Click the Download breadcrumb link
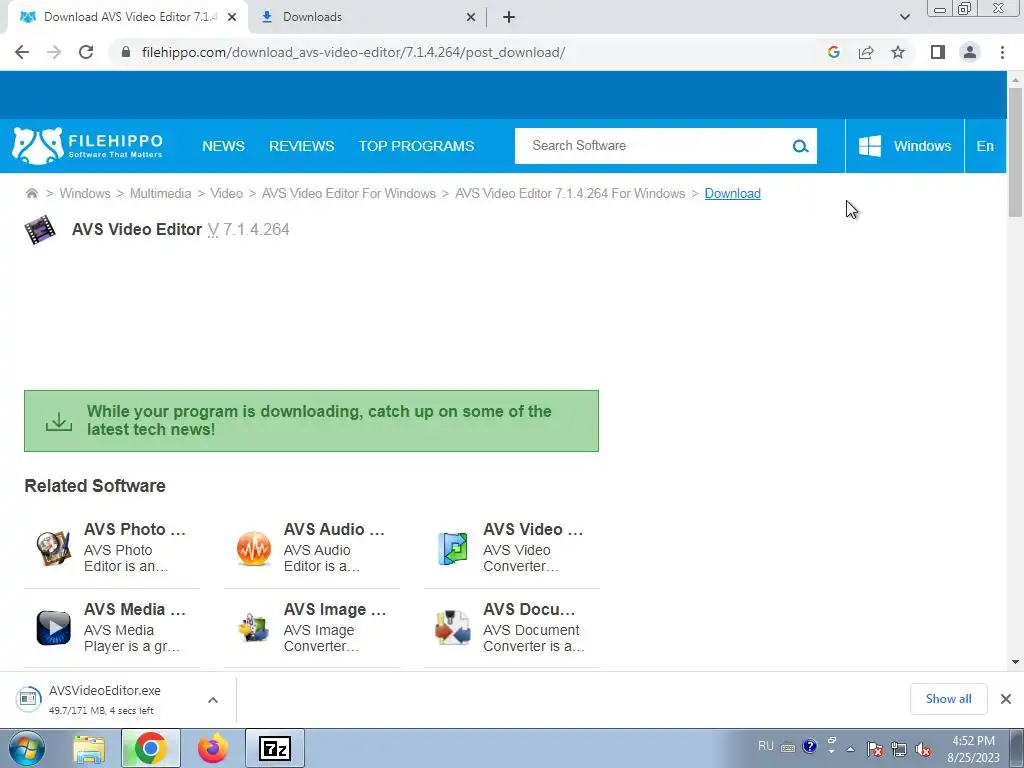1024x768 pixels. (733, 193)
